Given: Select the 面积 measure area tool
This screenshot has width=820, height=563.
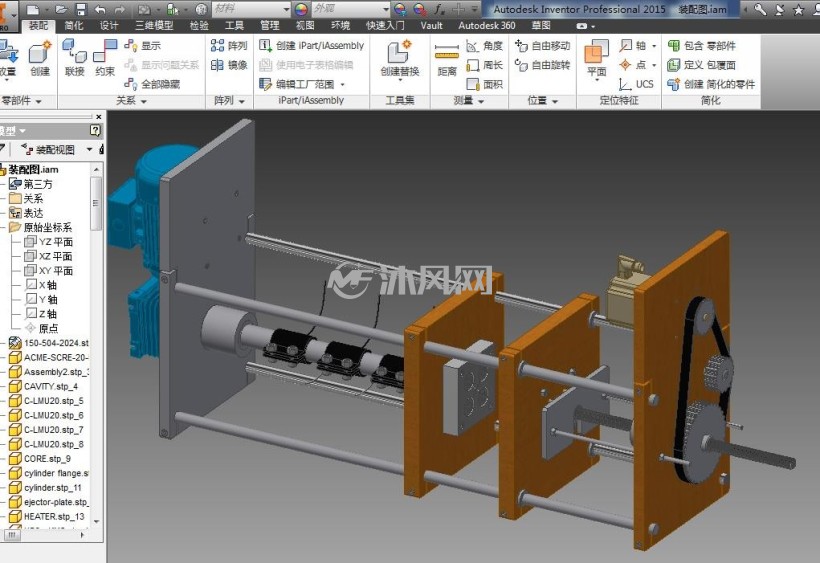Looking at the screenshot, I should [484, 84].
